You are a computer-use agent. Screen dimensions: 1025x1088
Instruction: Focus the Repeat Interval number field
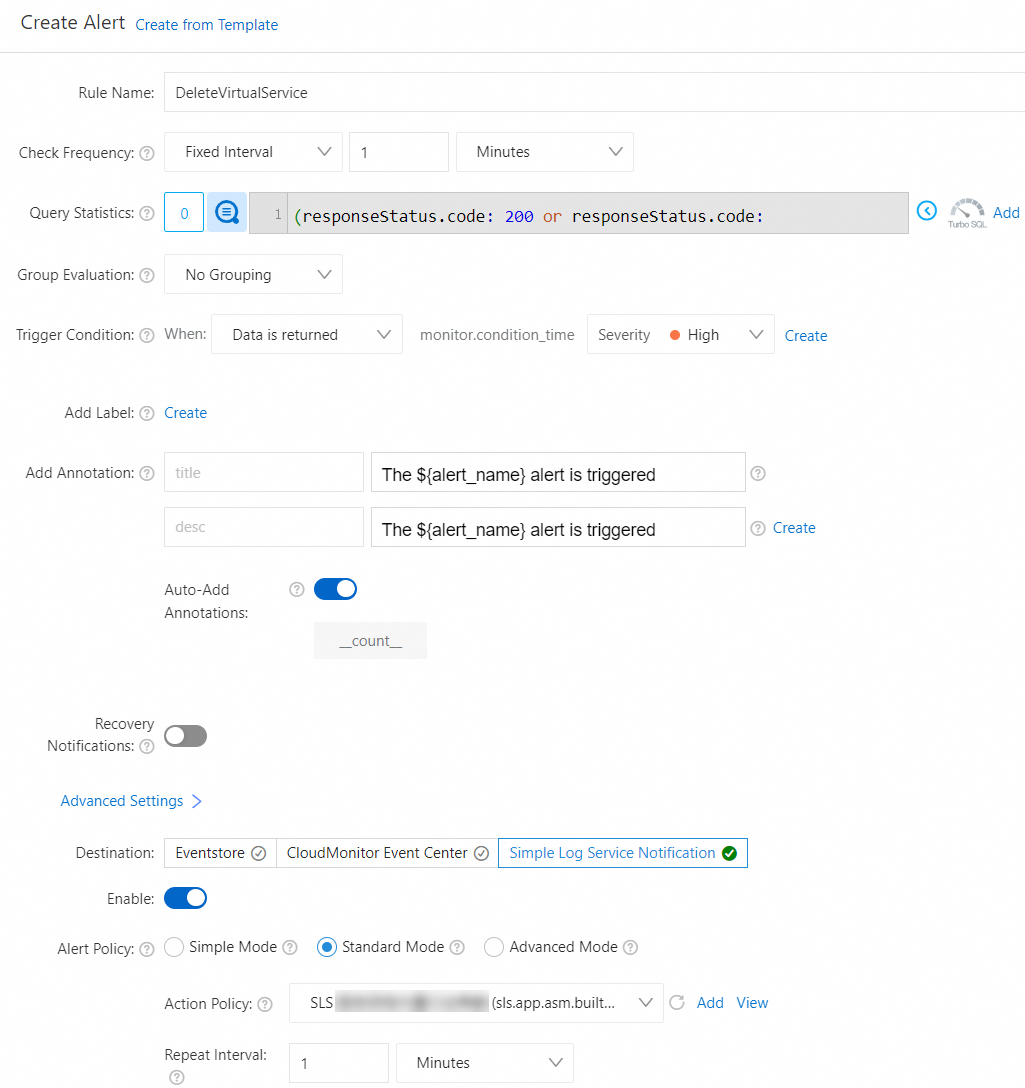tap(339, 1063)
